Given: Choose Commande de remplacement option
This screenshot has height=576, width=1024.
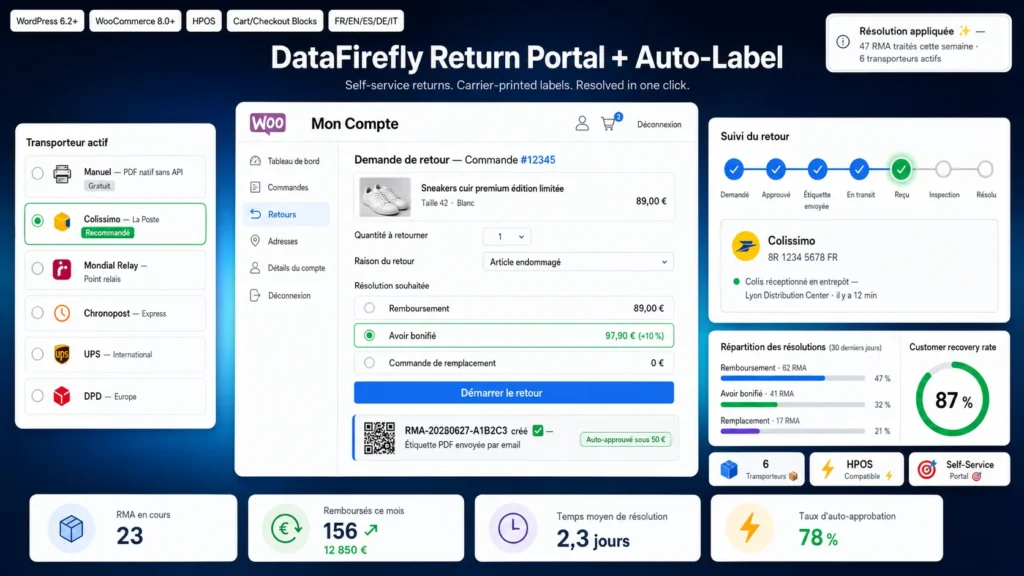Looking at the screenshot, I should click(514, 363).
